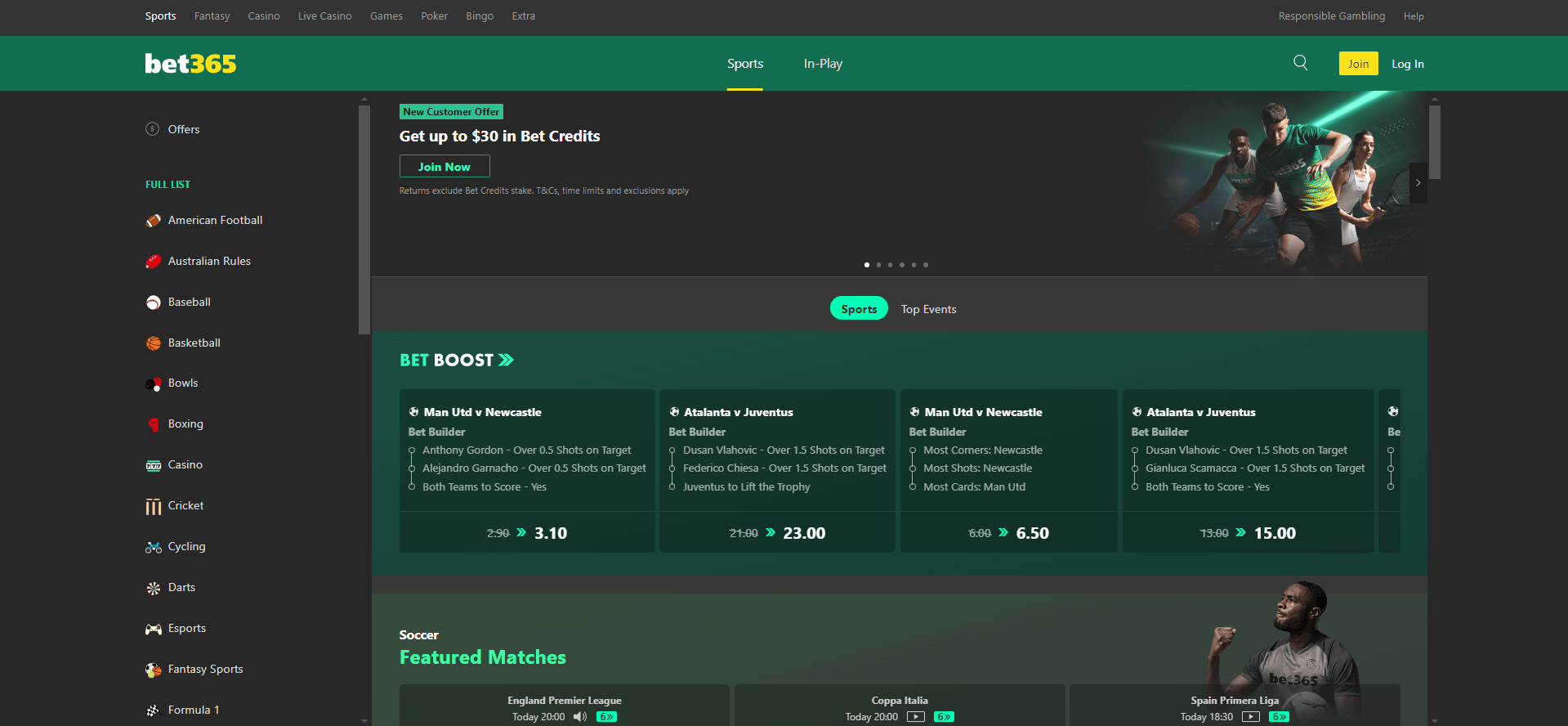The height and width of the screenshot is (726, 1568).
Task: Open England Premier League featured match card
Action: click(x=564, y=705)
